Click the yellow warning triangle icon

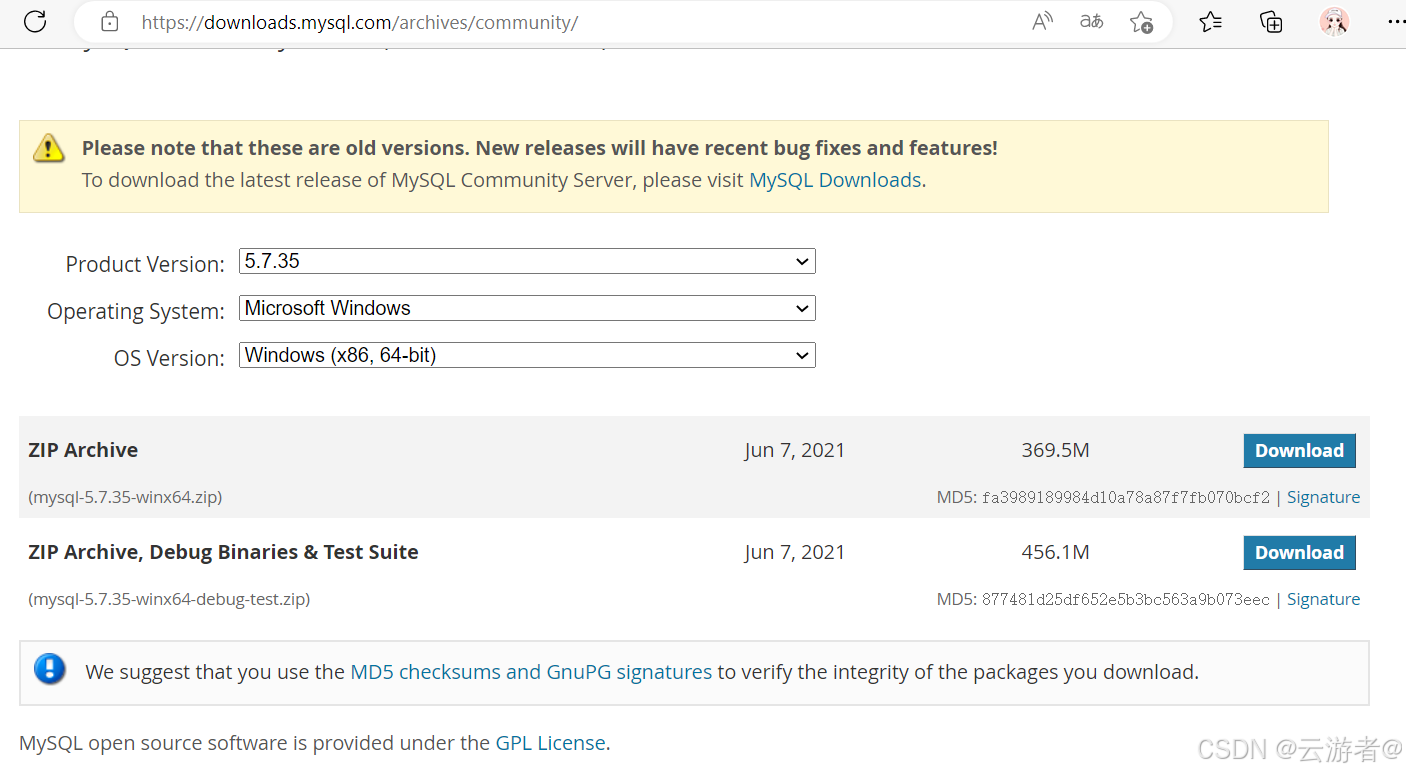[49, 149]
